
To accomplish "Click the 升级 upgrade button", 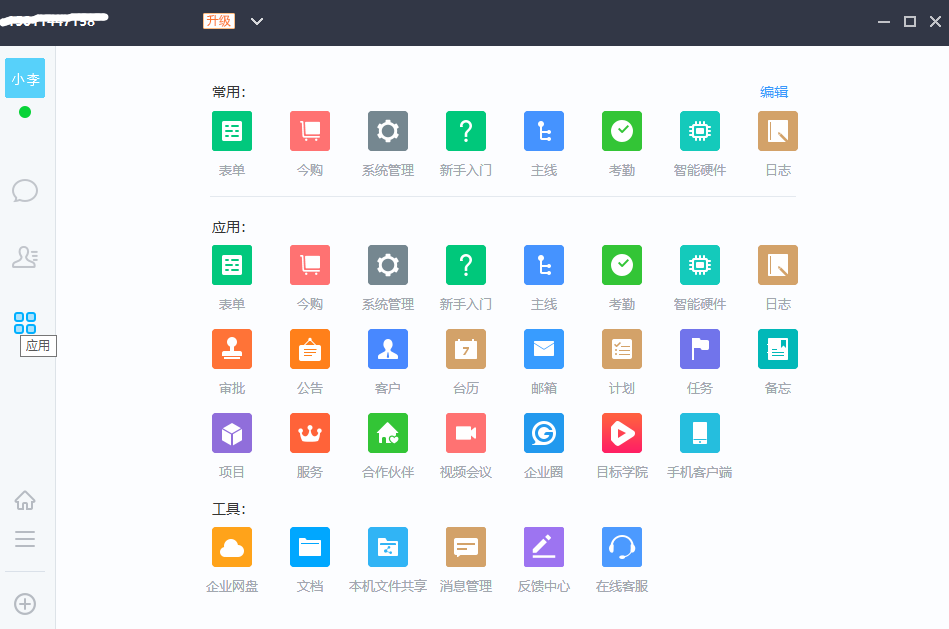I will 219,21.
